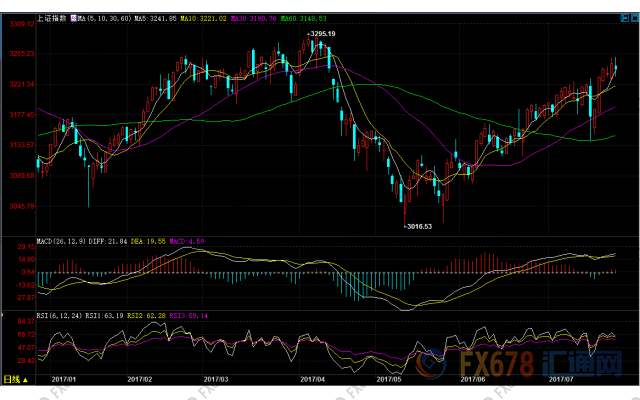Image resolution: width=640 pixels, height=400 pixels.
Task: Expand the up arrow next to 日线
Action: [26, 379]
